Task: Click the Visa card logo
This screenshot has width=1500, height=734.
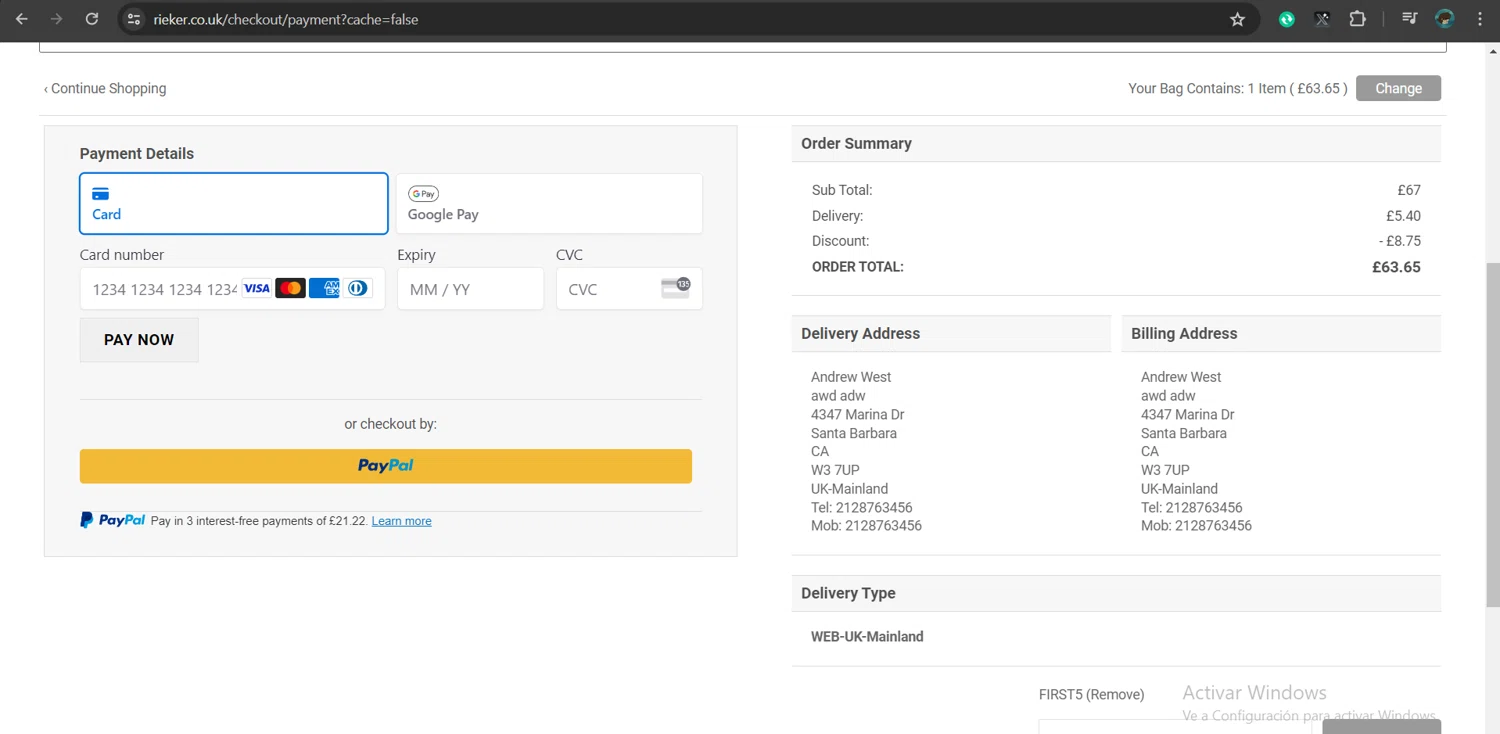Action: [x=257, y=288]
